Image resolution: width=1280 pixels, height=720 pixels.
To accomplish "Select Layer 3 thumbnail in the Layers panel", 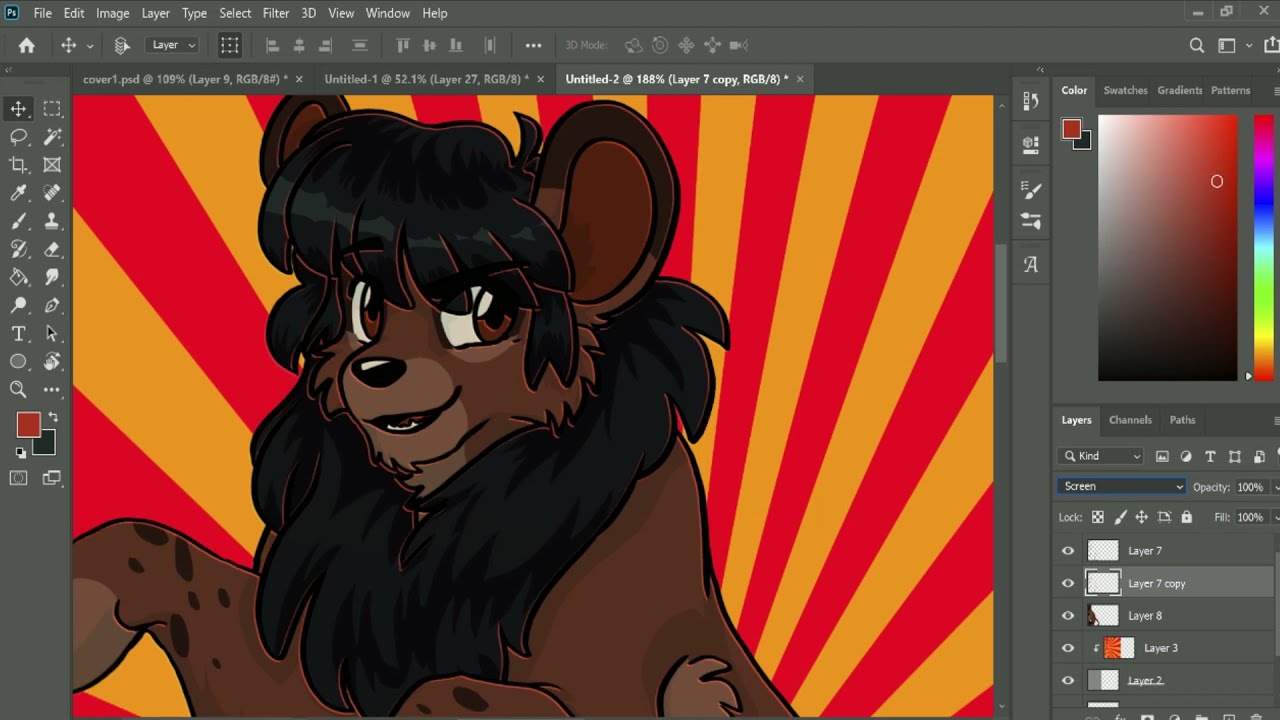I will click(1119, 648).
